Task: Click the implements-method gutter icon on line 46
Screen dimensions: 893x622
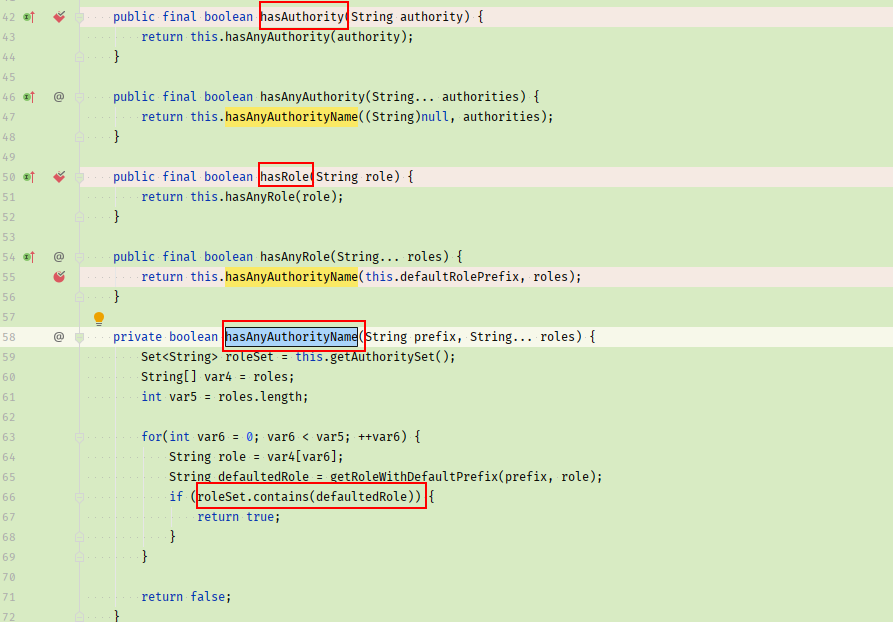Action: [29, 97]
